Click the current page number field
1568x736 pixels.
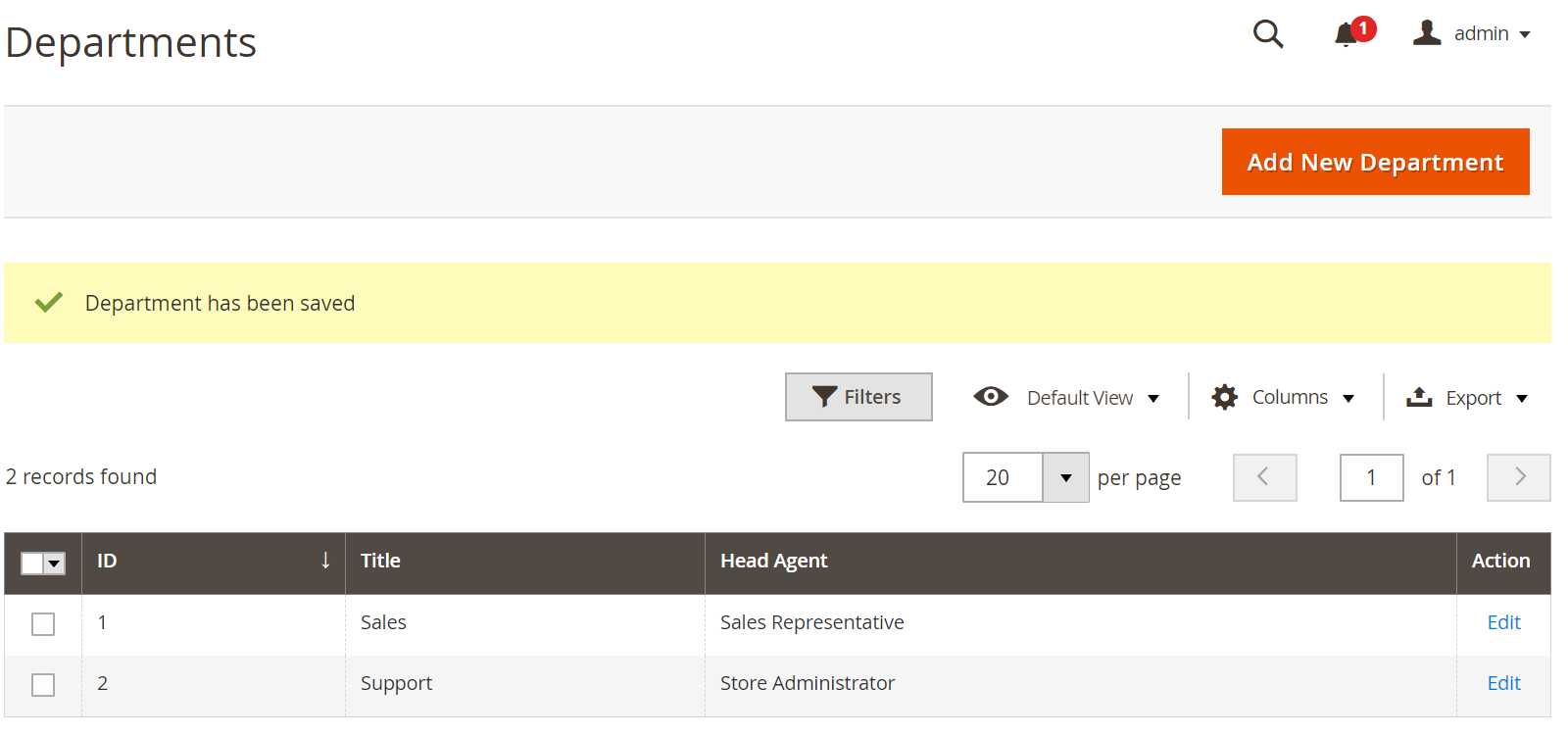tap(1371, 477)
